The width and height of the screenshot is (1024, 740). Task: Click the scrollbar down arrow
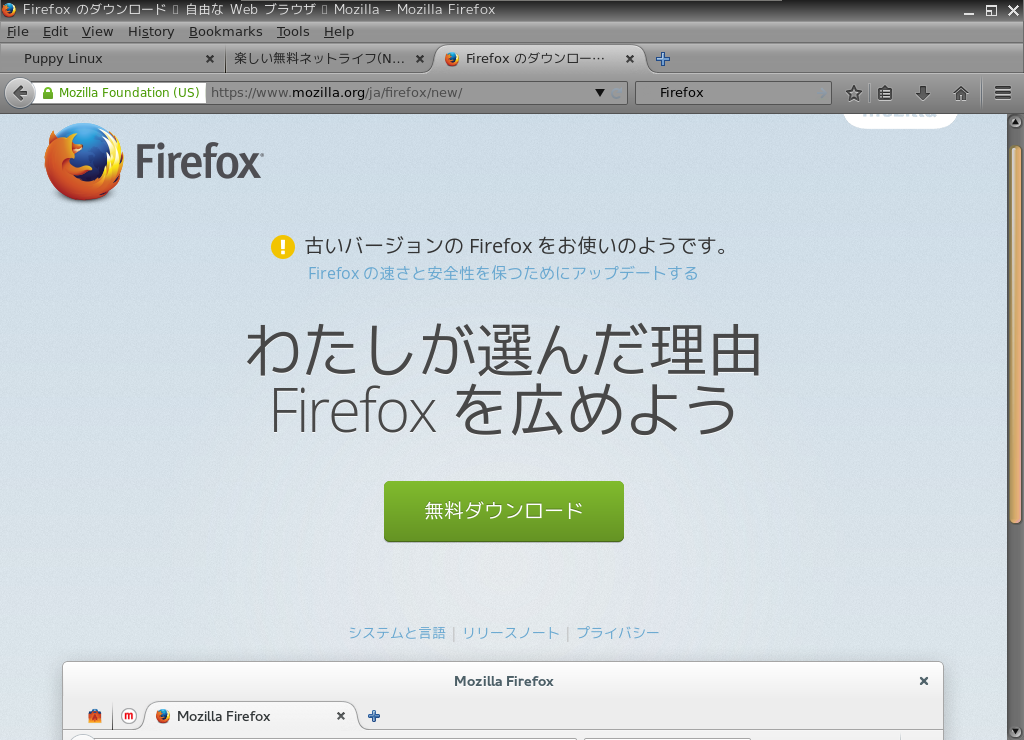coord(1015,732)
